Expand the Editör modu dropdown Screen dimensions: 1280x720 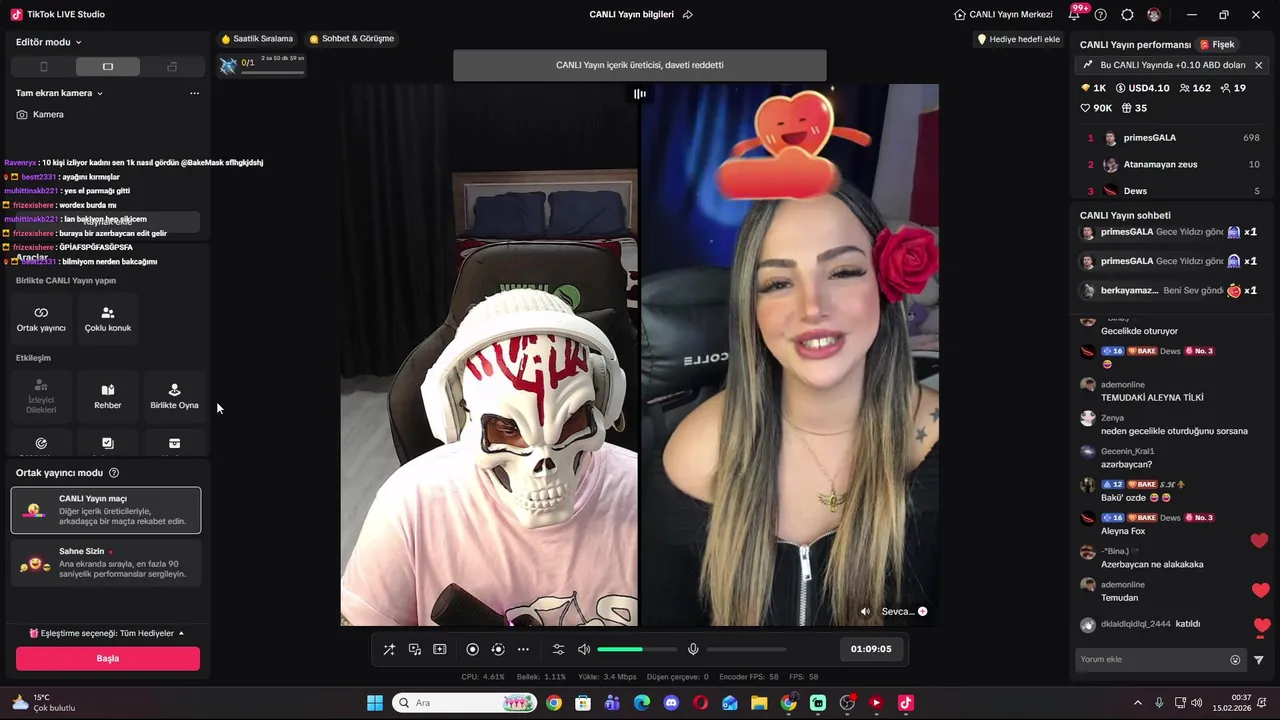click(49, 42)
